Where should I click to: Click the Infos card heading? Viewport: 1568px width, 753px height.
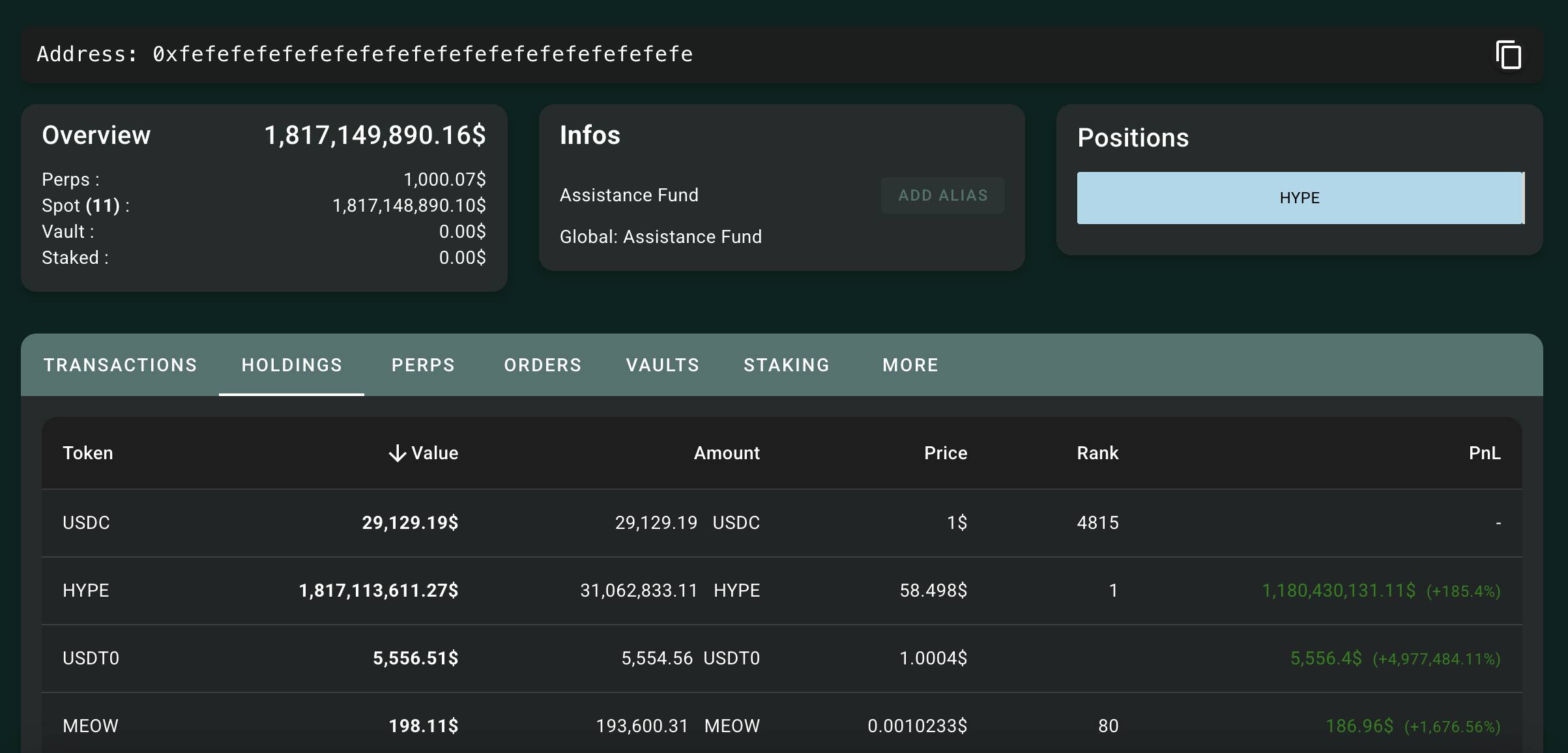(590, 135)
